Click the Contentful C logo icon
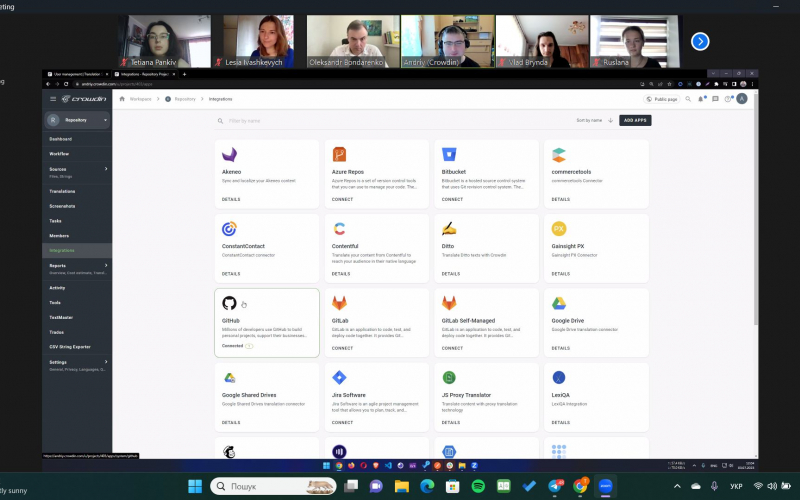The image size is (800, 500). (339, 229)
